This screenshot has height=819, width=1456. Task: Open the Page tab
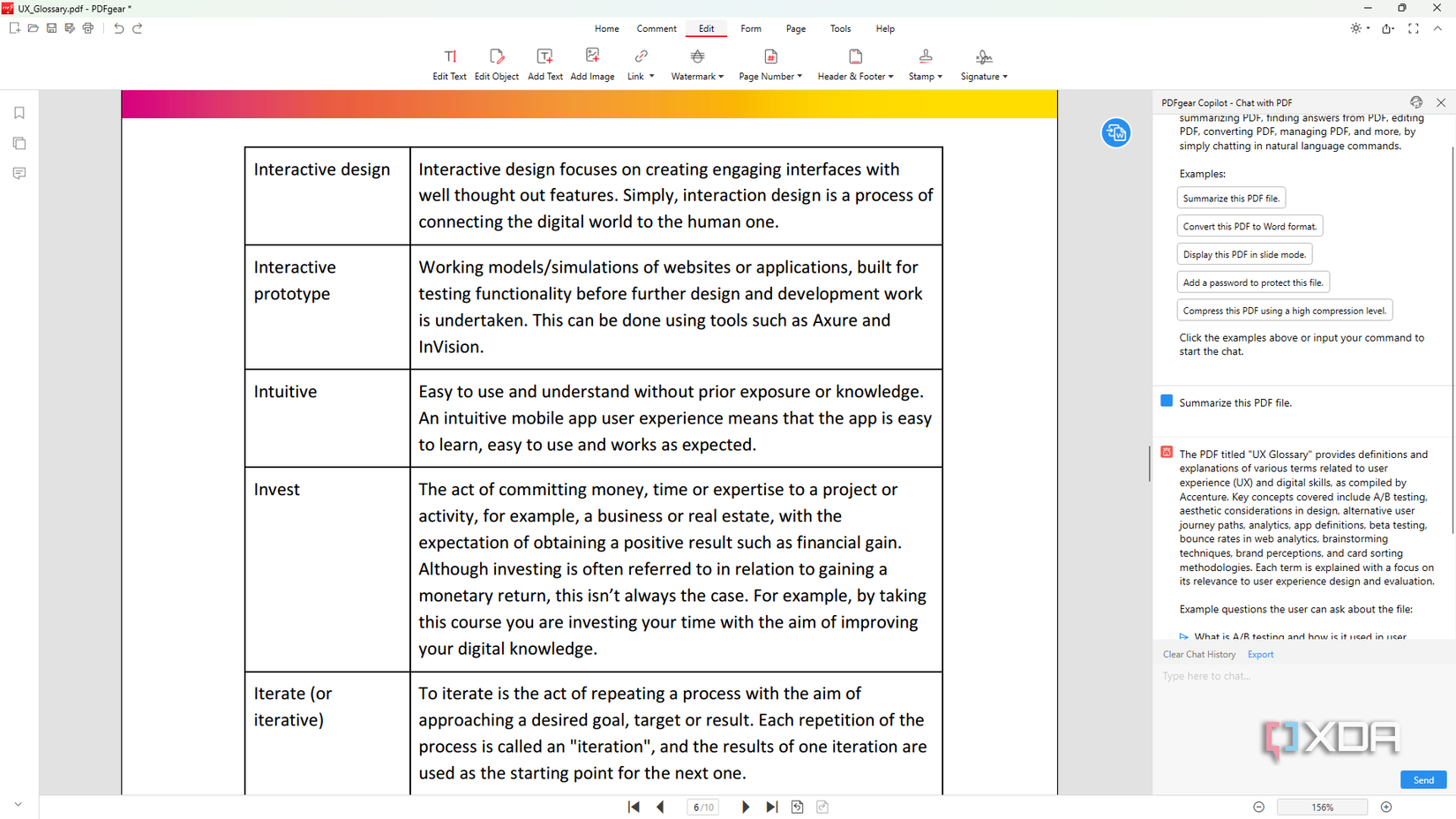796,28
